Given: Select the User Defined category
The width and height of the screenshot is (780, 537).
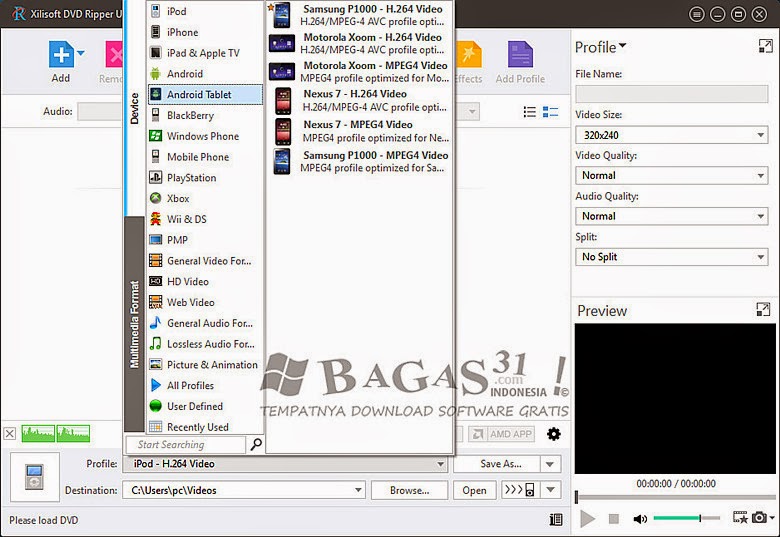Looking at the screenshot, I should pyautogui.click(x=205, y=406).
